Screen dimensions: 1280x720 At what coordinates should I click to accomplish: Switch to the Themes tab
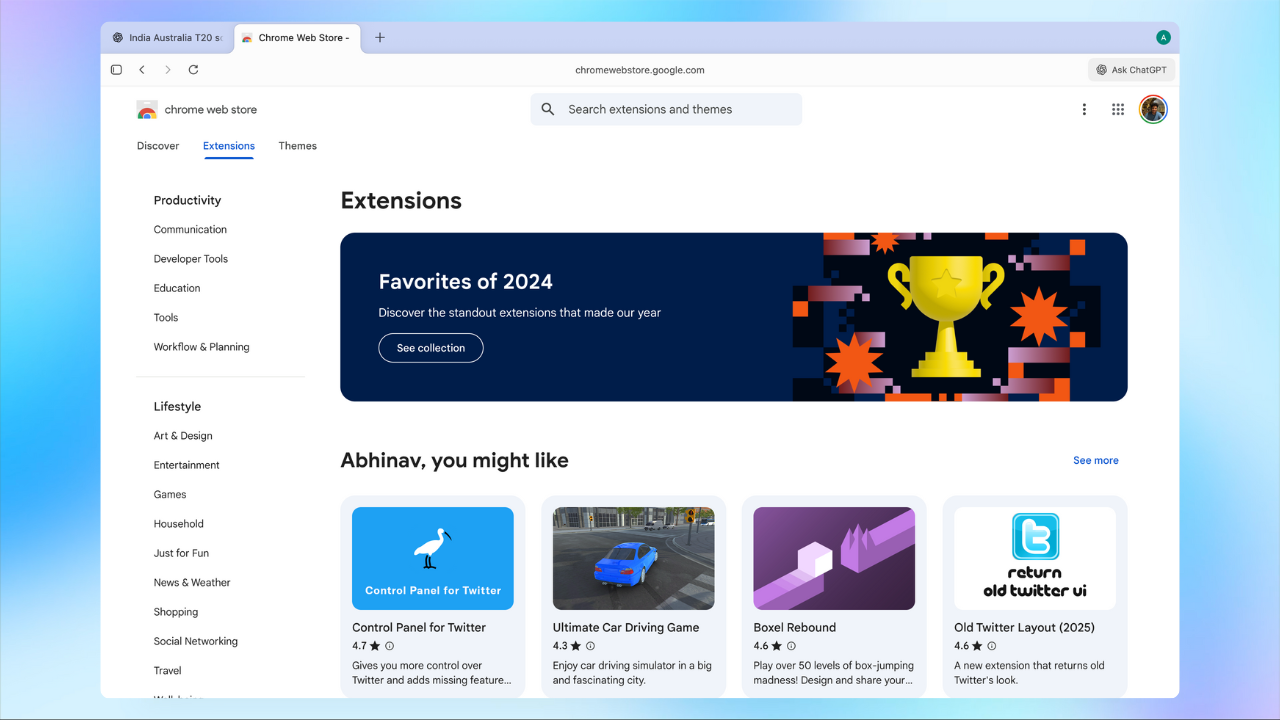coord(297,146)
